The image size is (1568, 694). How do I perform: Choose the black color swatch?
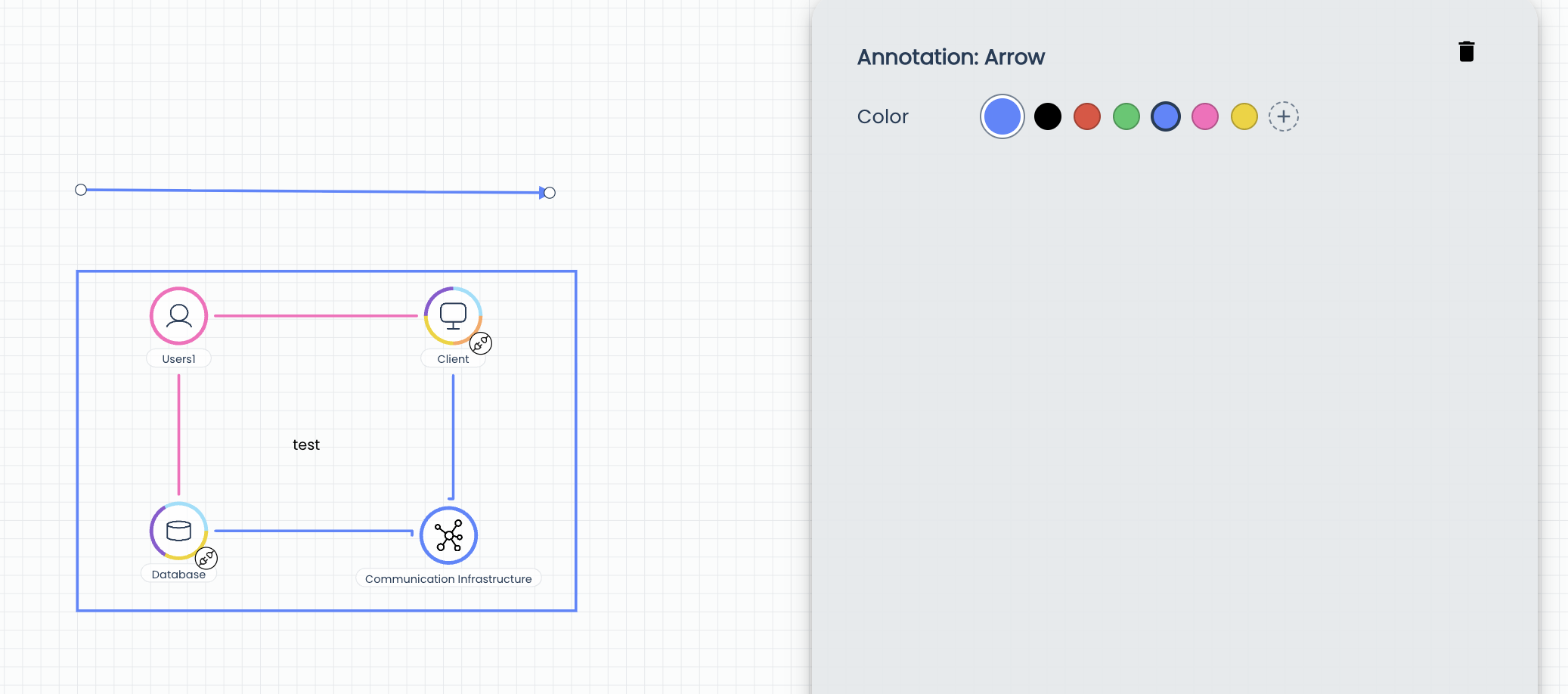[1048, 116]
